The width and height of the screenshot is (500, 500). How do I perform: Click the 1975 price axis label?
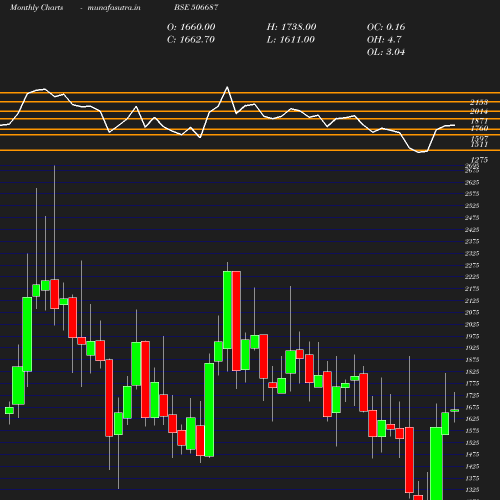(472, 336)
